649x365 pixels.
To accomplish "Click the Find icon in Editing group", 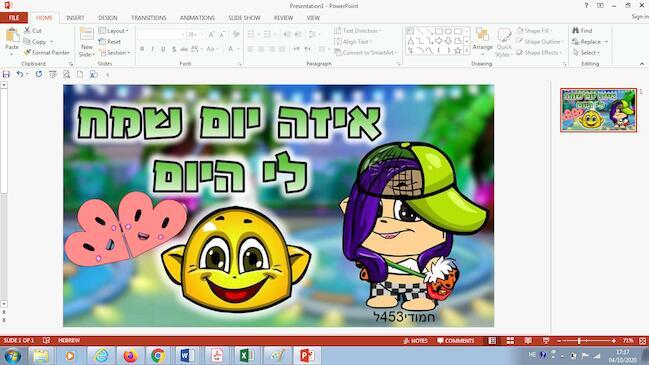I will coord(582,31).
